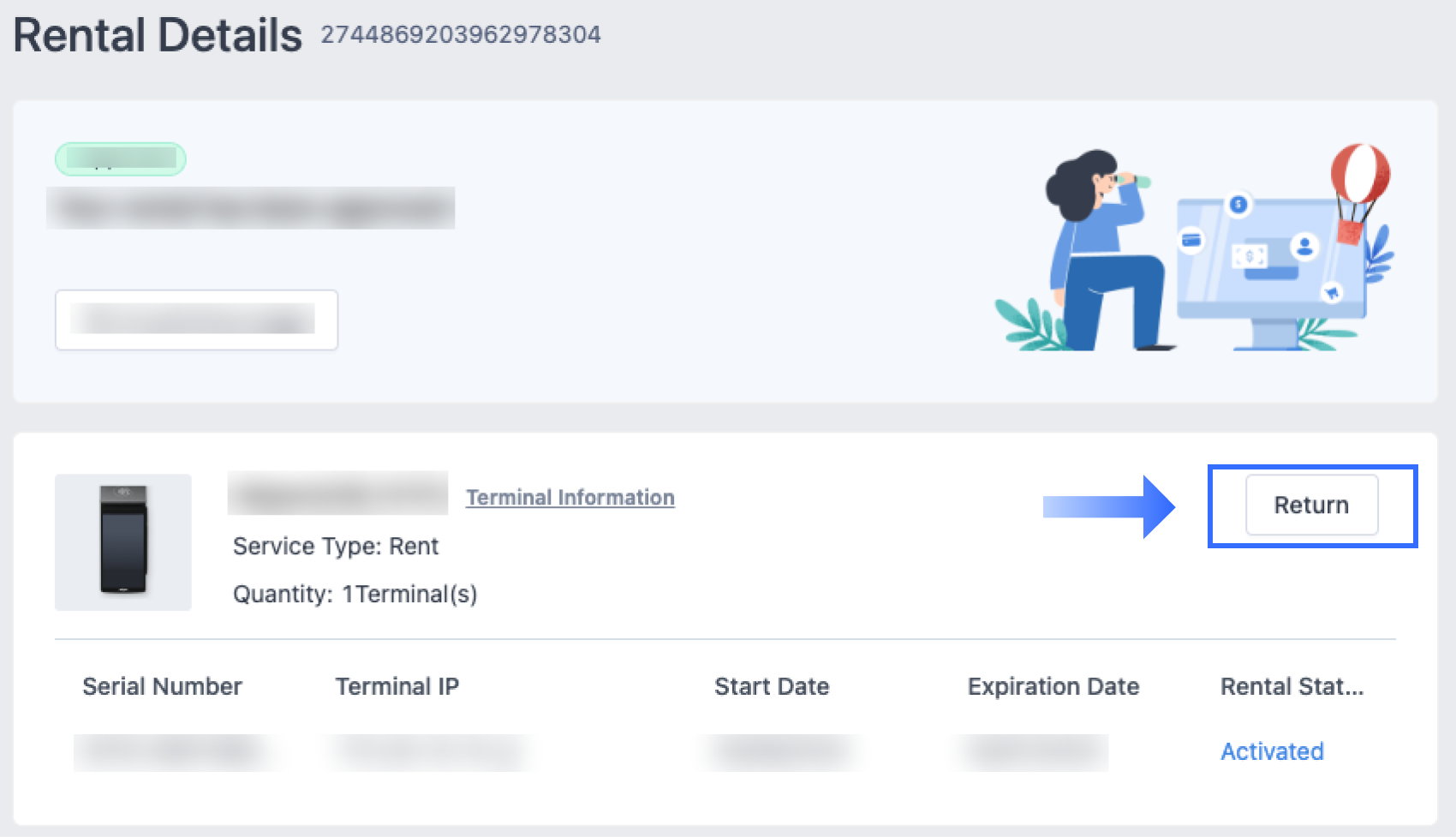Image resolution: width=1456 pixels, height=837 pixels.
Task: Click the truncated Rental Status column header
Action: [1292, 686]
